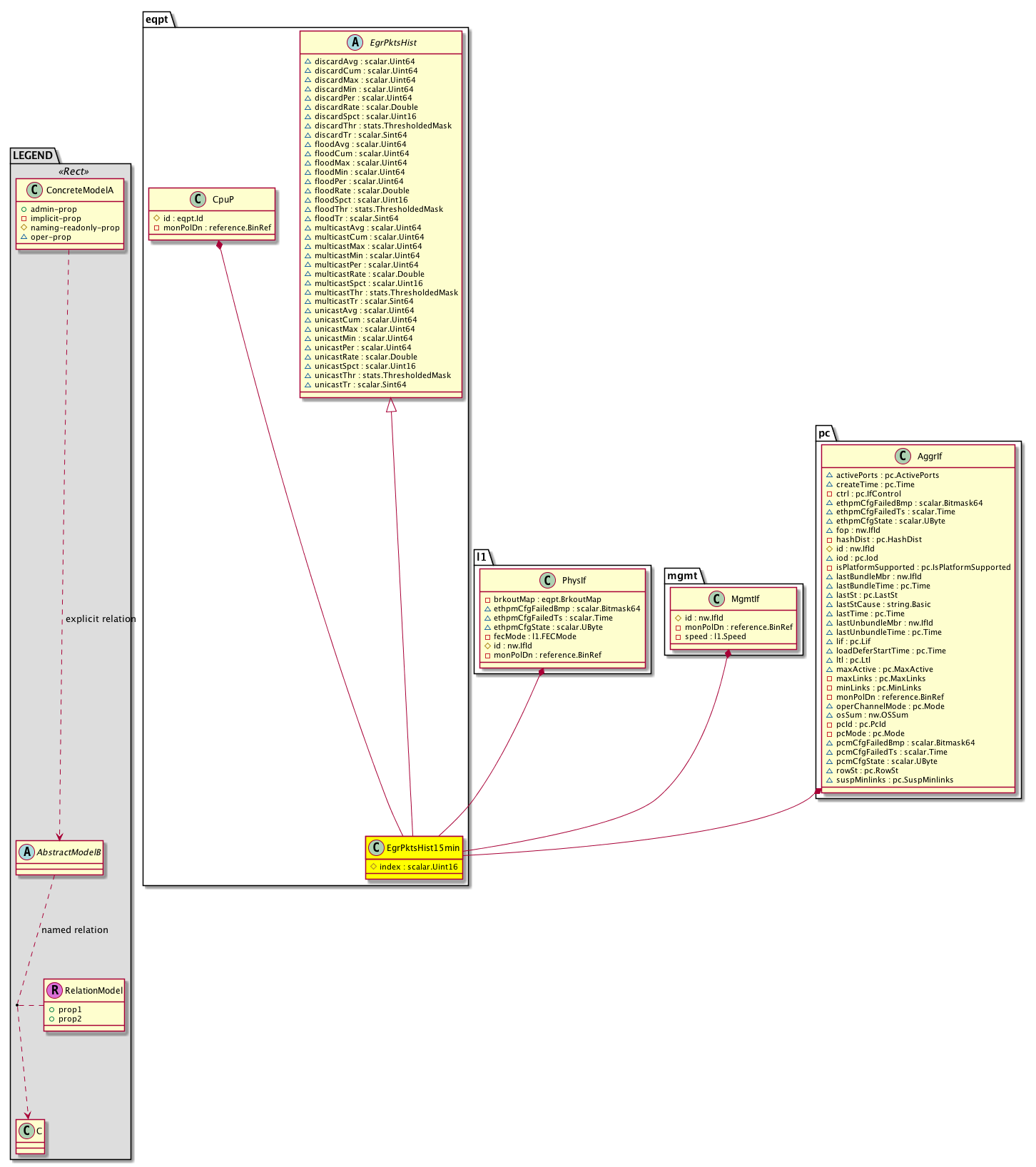Select the pc package tab

click(824, 433)
